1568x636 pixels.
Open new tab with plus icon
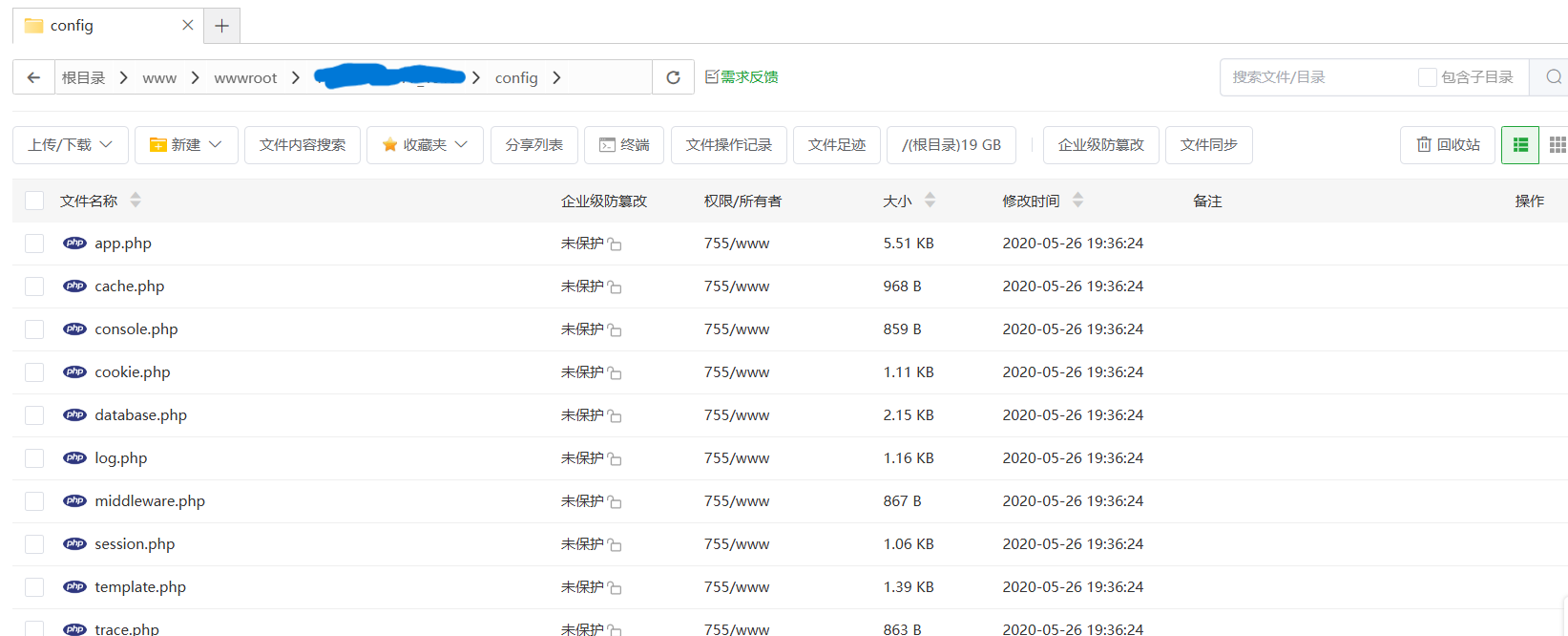point(221,26)
